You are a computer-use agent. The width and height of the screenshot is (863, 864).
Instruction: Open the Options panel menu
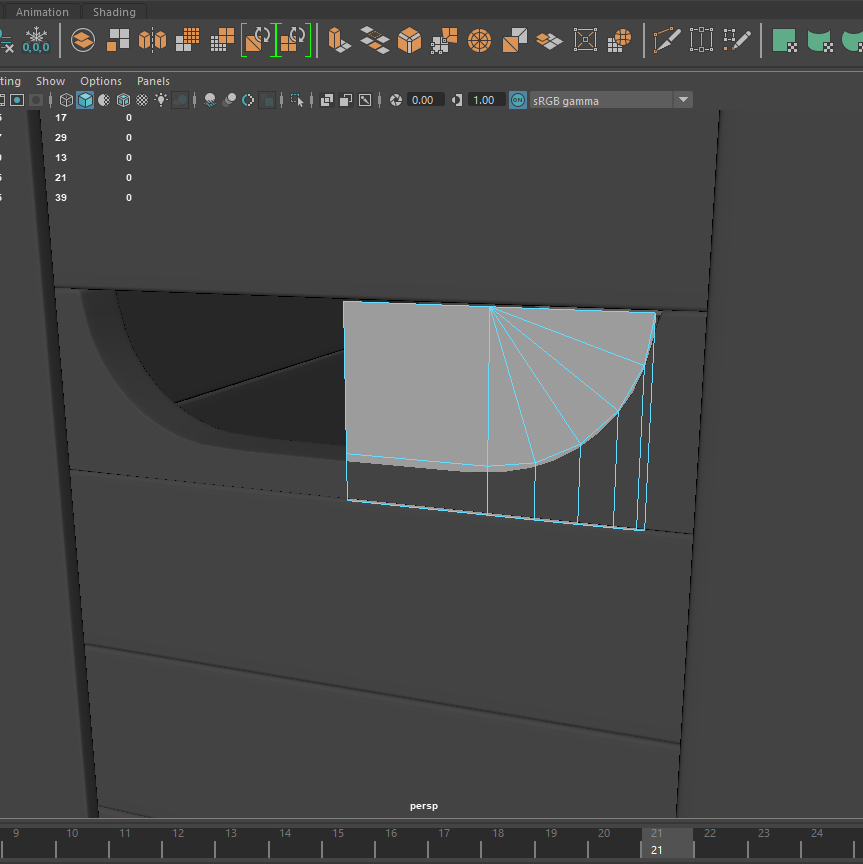click(x=101, y=81)
